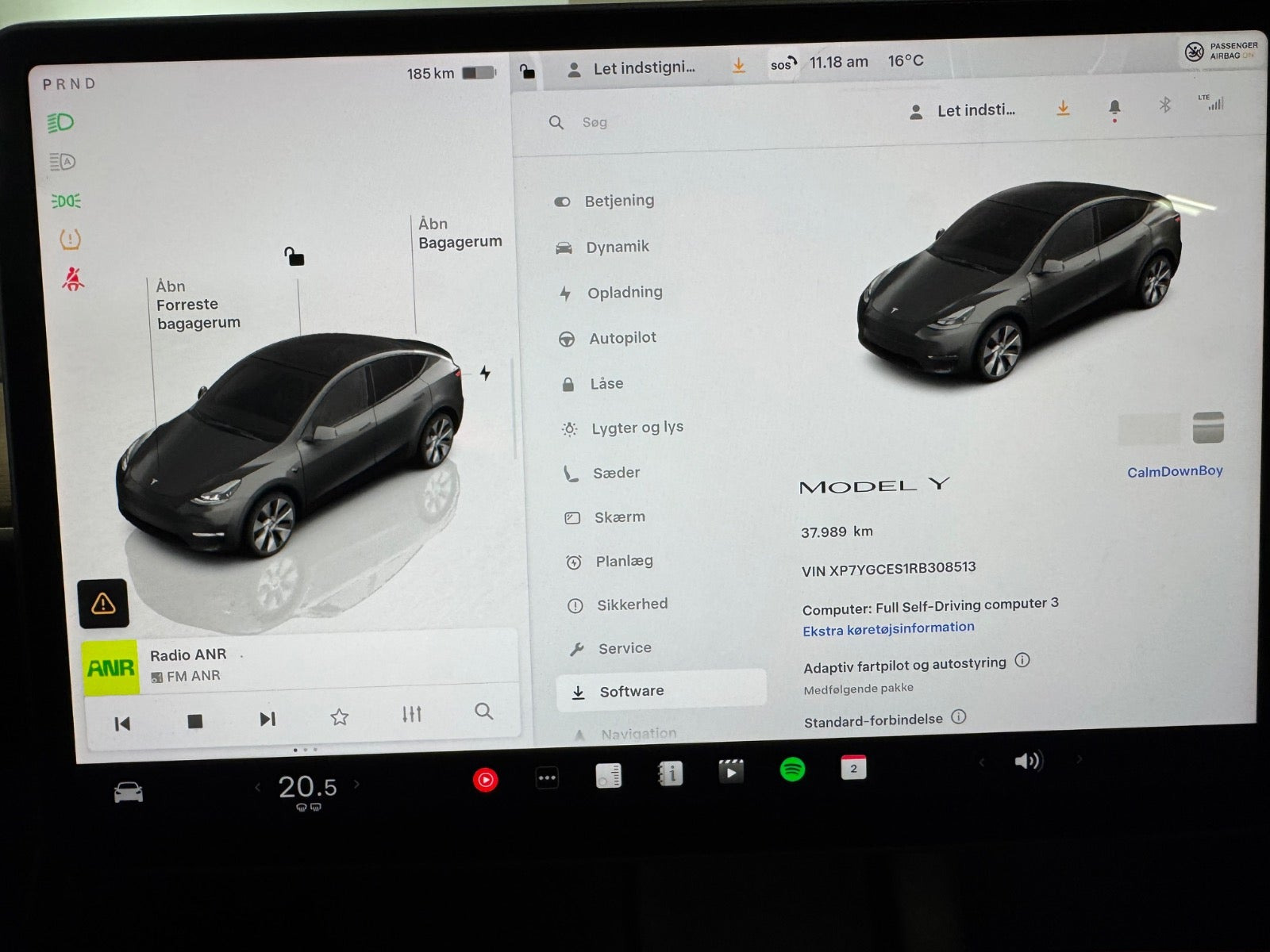Tap the Søg search field
1270x952 pixels.
pos(595,122)
